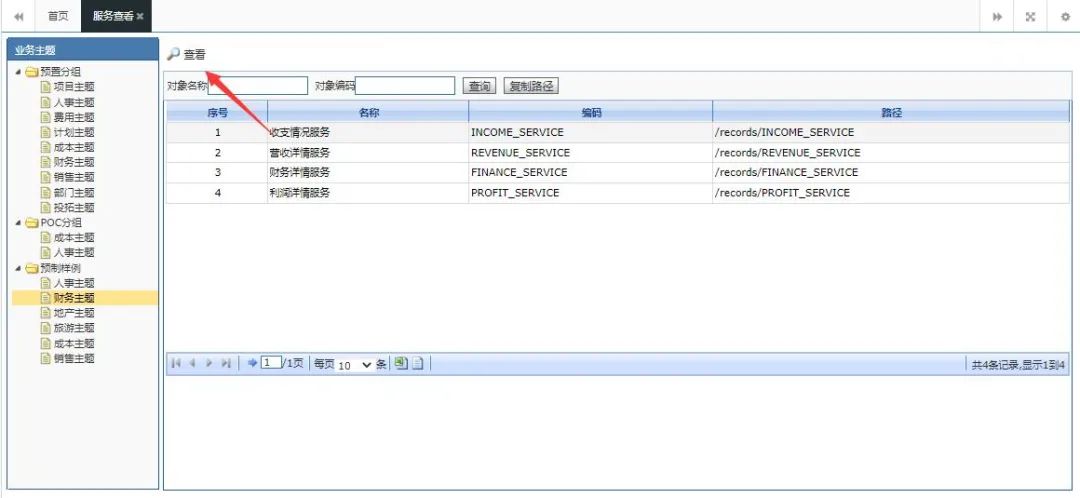Viewport: 1080px width, 498px height.
Task: Click the PROFIT_SERVICE code cell
Action: pyautogui.click(x=515, y=193)
